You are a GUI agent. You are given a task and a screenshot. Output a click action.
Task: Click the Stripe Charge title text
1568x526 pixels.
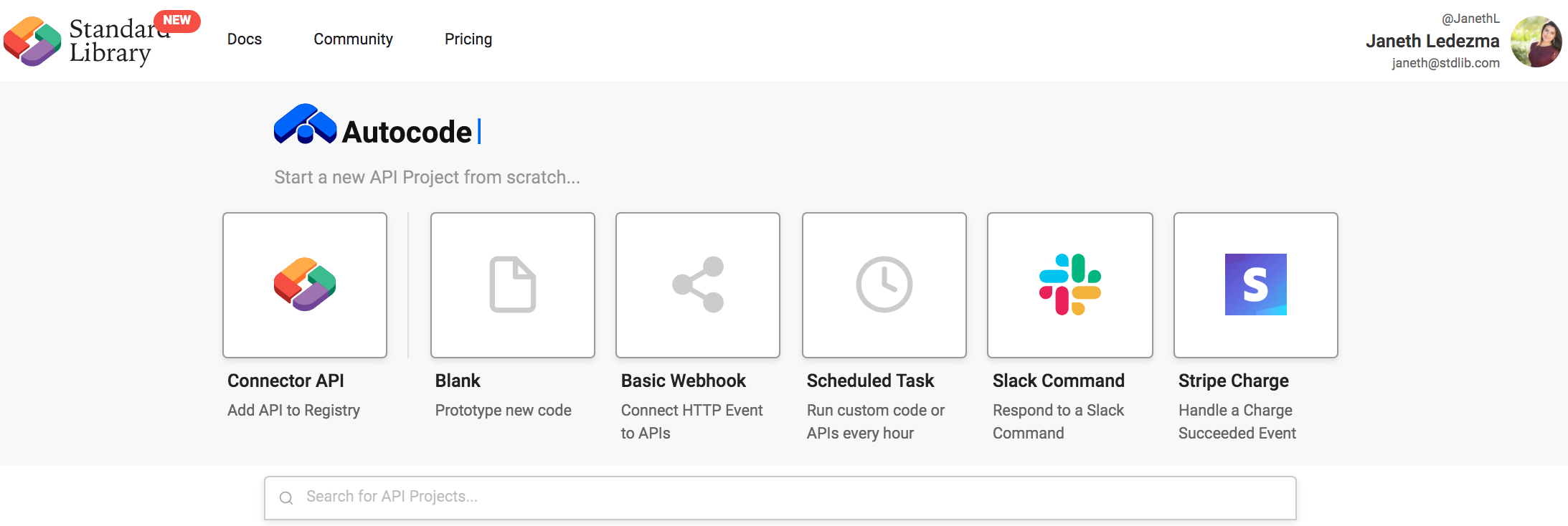1234,381
